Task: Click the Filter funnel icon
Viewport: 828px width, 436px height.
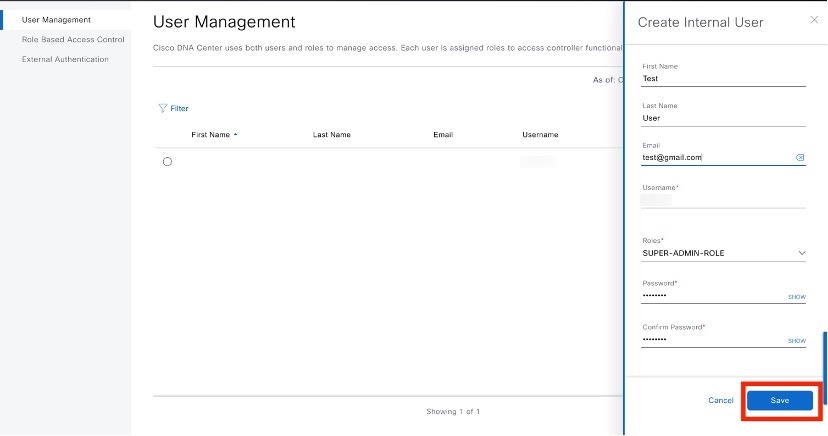Action: click(x=163, y=108)
